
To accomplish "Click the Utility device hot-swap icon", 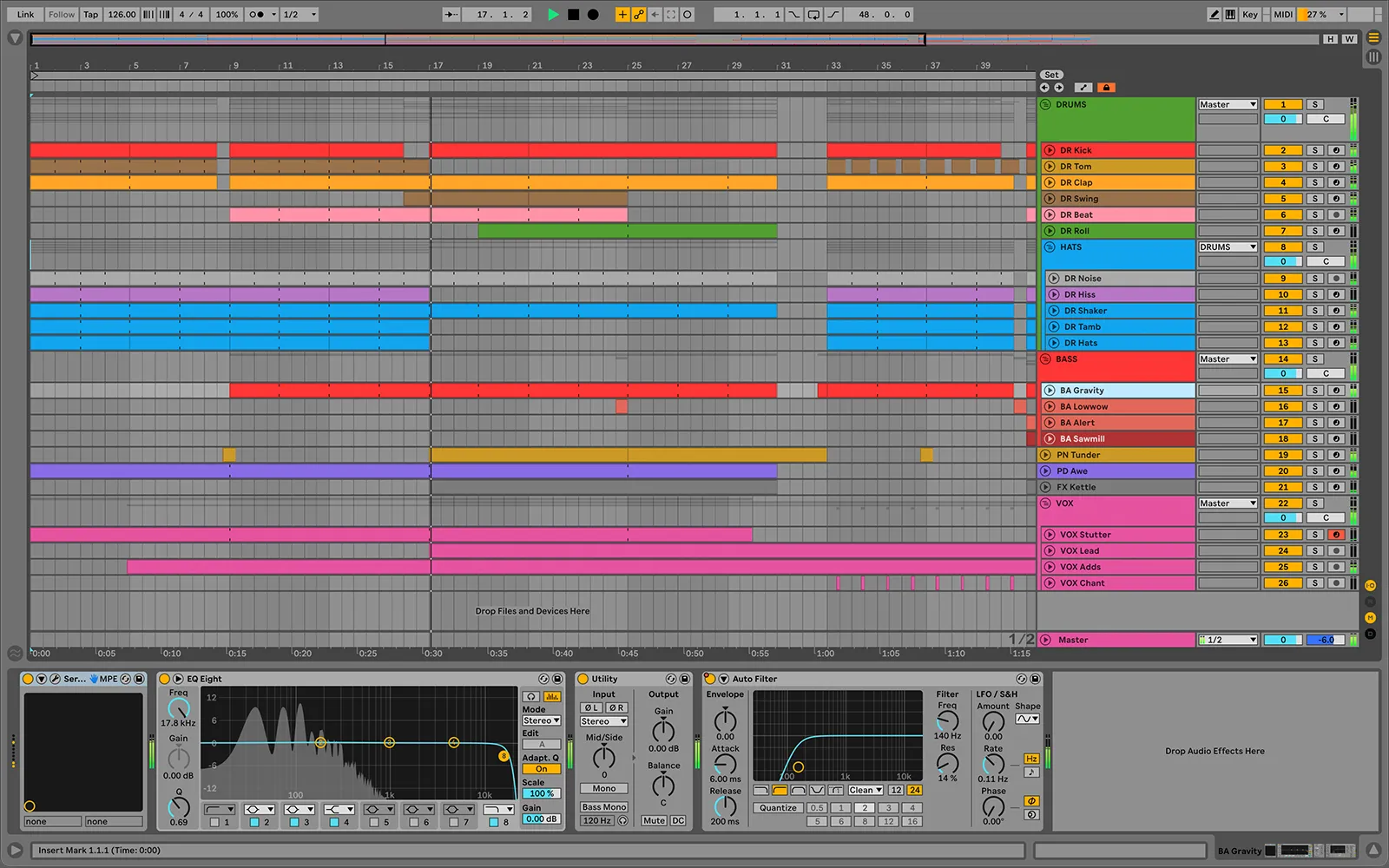I will [x=671, y=679].
